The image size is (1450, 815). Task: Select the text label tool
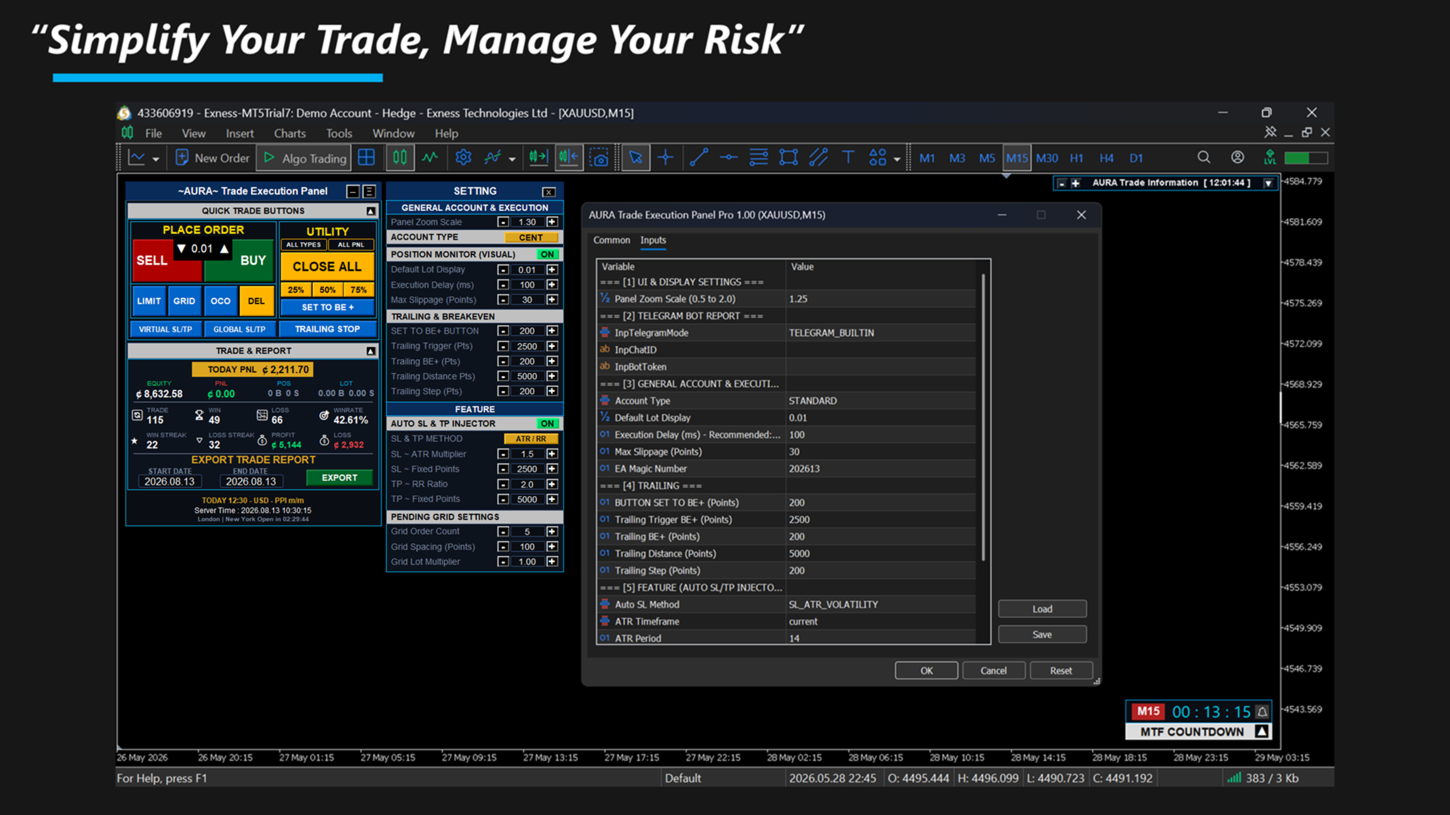pos(848,158)
